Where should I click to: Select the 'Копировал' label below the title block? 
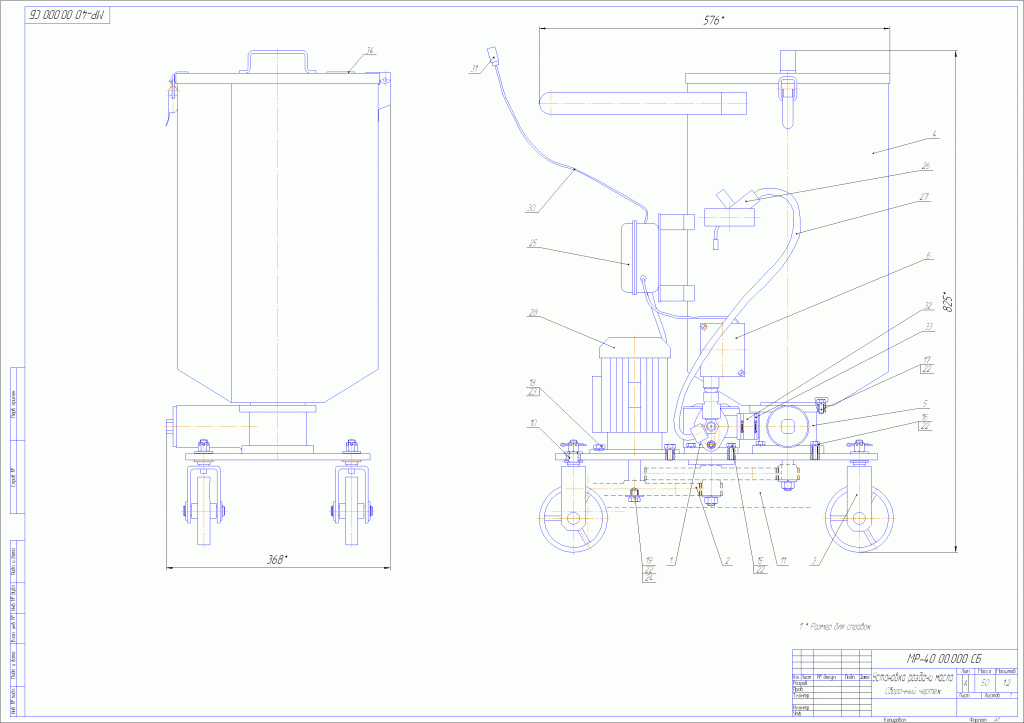coord(894,720)
